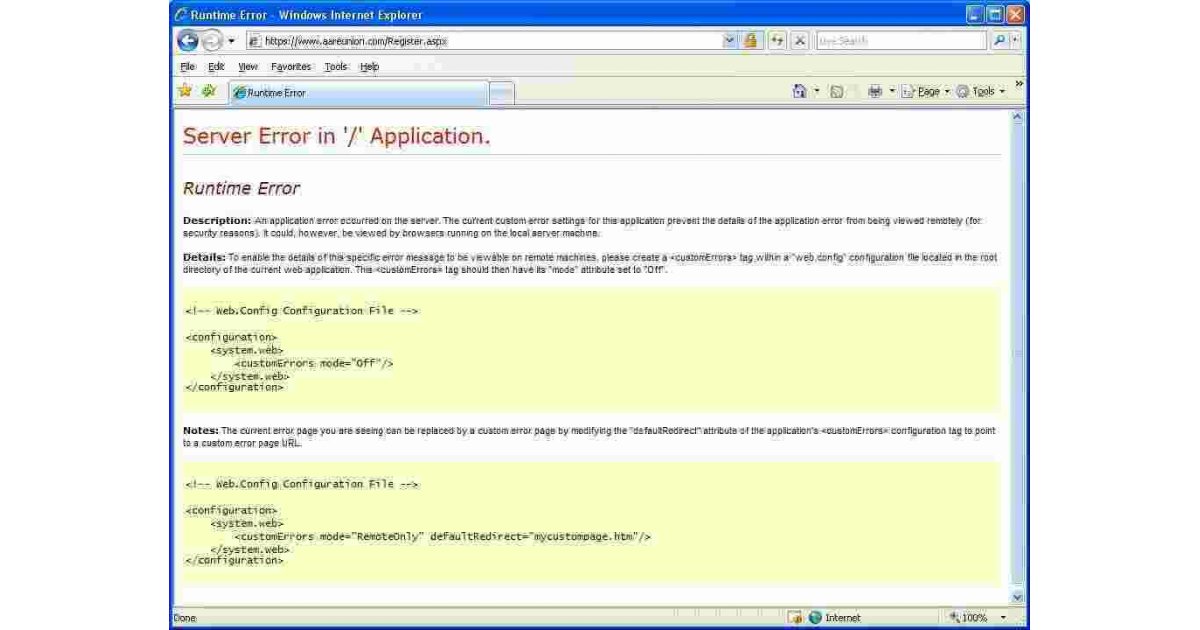This screenshot has height=630, width=1200.
Task: Add this page to Favorites
Action: coord(208,90)
